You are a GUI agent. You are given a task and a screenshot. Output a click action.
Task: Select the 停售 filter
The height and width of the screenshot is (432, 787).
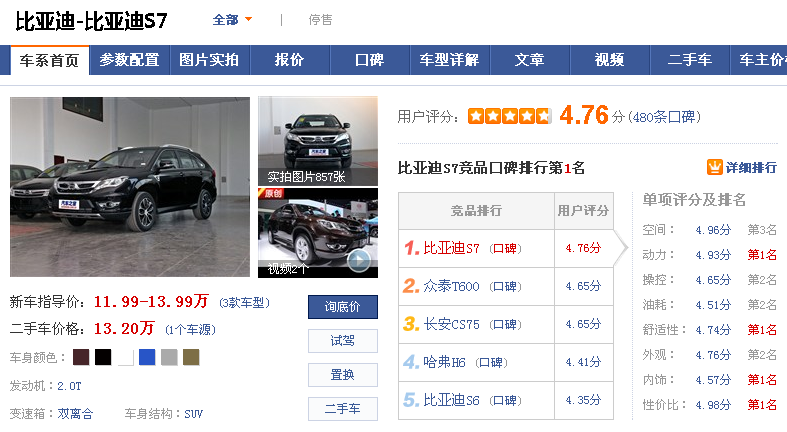(320, 20)
